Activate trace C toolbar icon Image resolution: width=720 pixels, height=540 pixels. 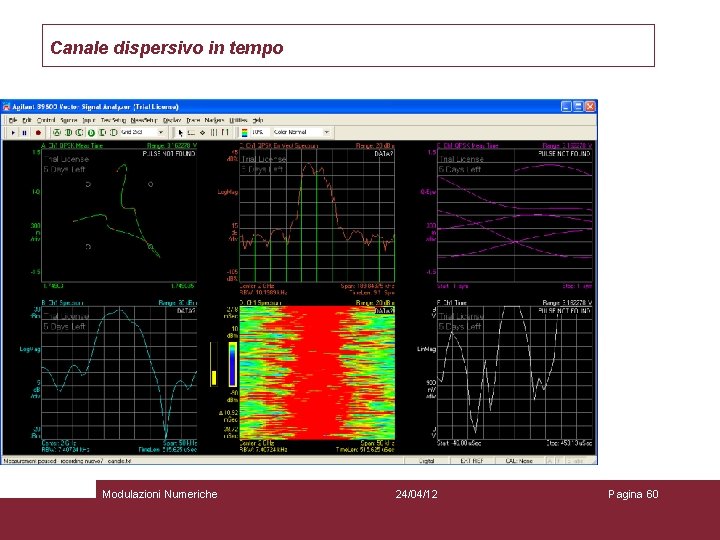tap(79, 133)
